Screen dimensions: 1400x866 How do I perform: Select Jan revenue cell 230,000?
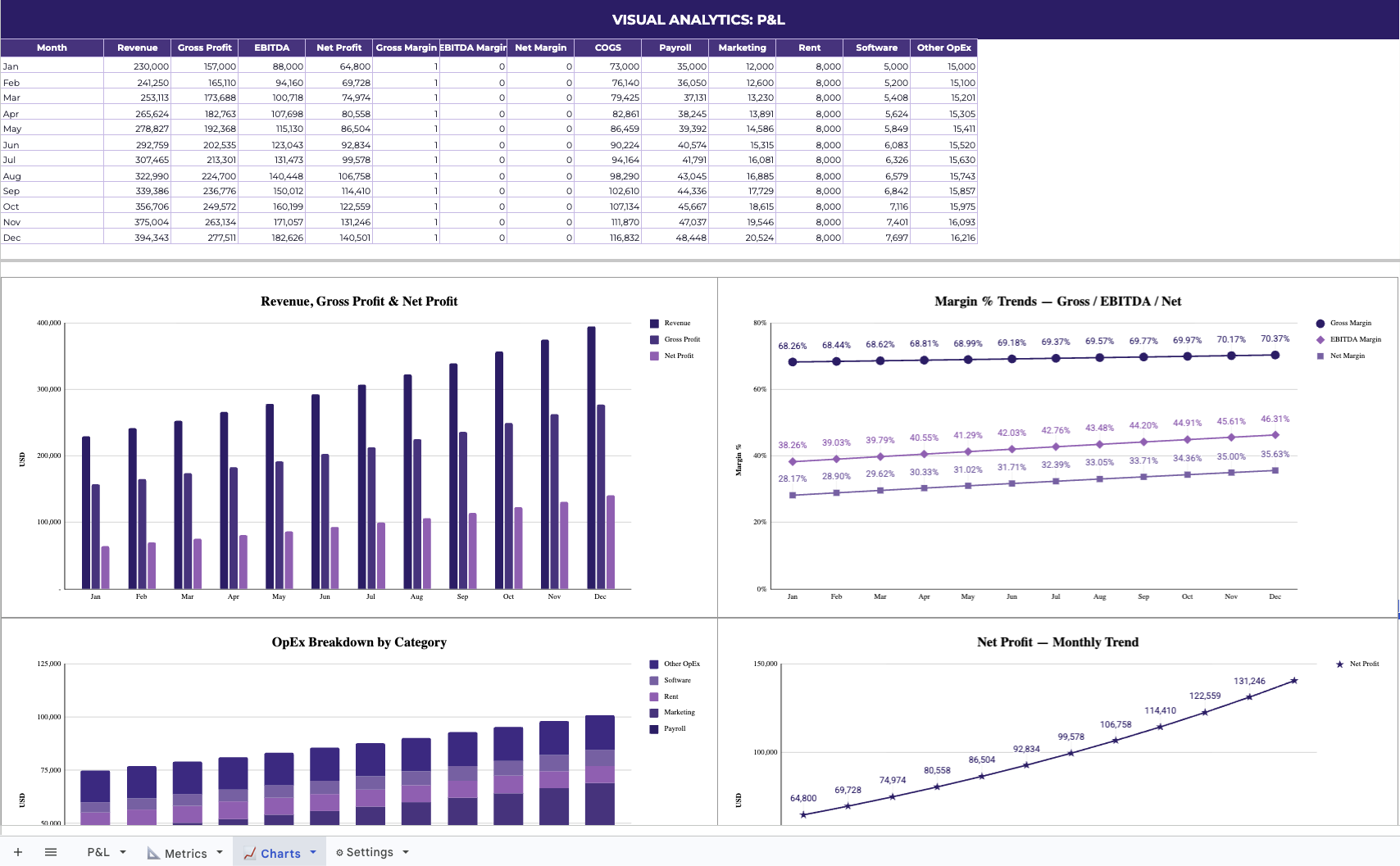pyautogui.click(x=138, y=66)
